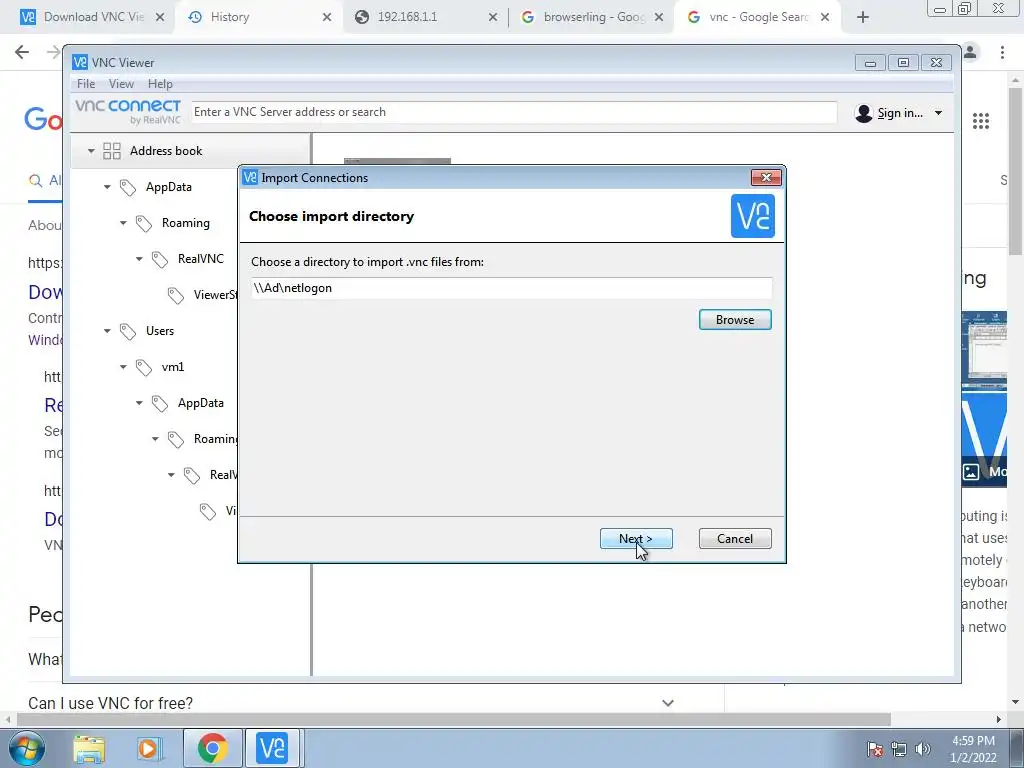Open Chrome's three-dot menu
This screenshot has height=768, width=1024.
(x=1002, y=52)
